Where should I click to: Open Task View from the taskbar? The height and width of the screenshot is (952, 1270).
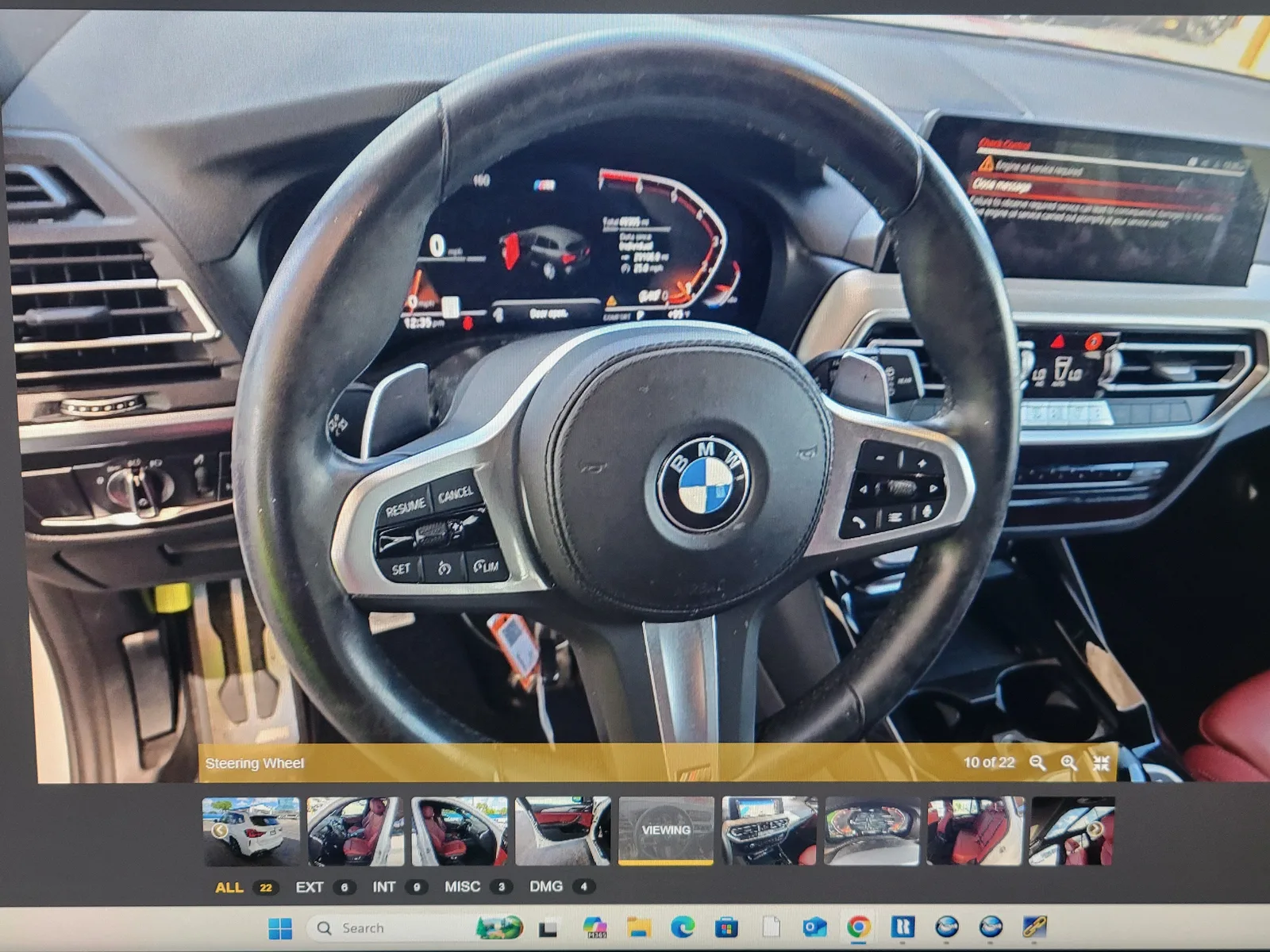click(548, 928)
